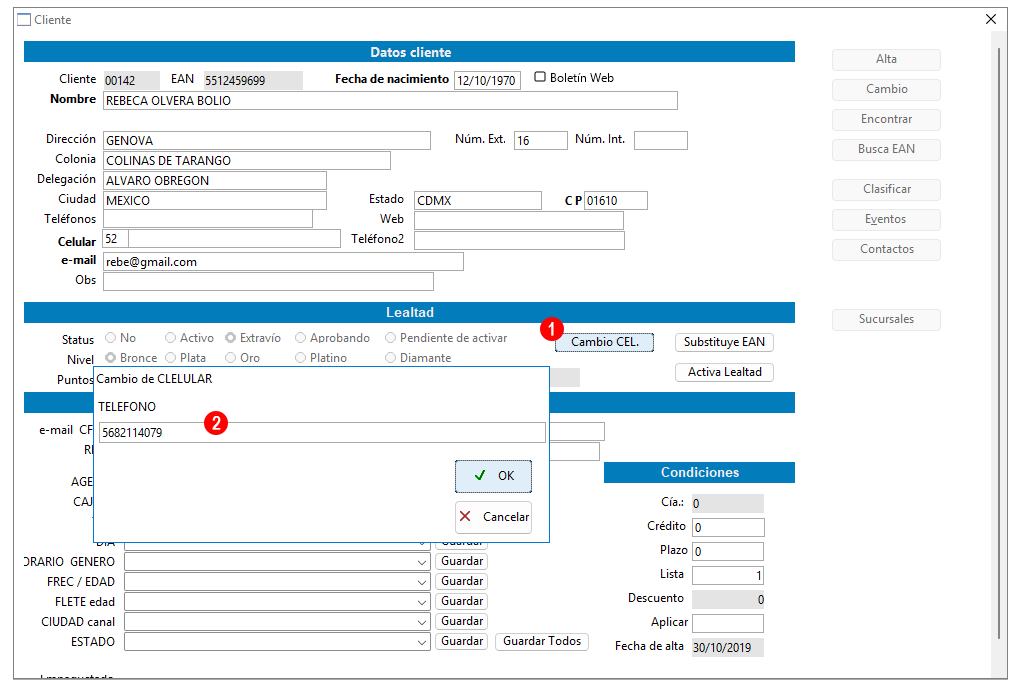Click the C P field with 01610
This screenshot has height=698, width=1023.
(616, 200)
